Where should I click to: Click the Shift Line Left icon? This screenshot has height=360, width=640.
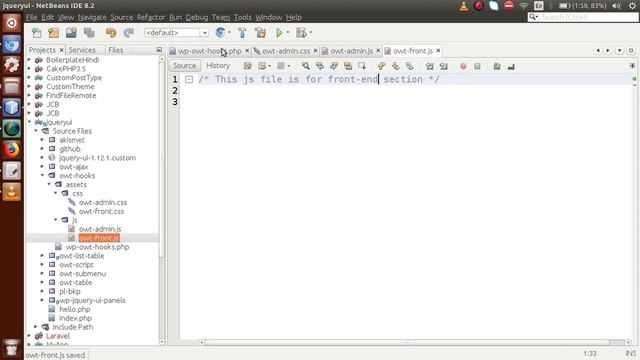pos(429,66)
